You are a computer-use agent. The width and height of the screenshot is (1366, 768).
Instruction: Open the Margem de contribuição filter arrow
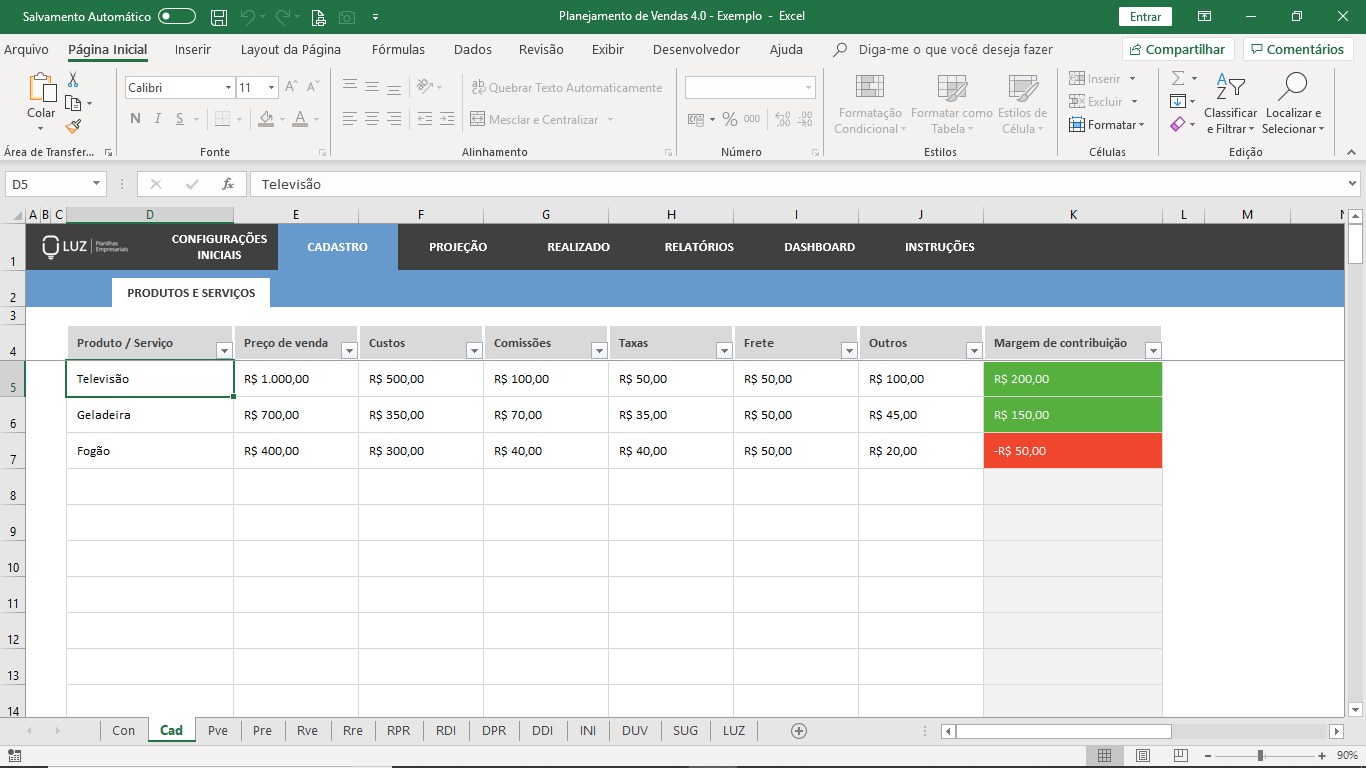point(1152,350)
